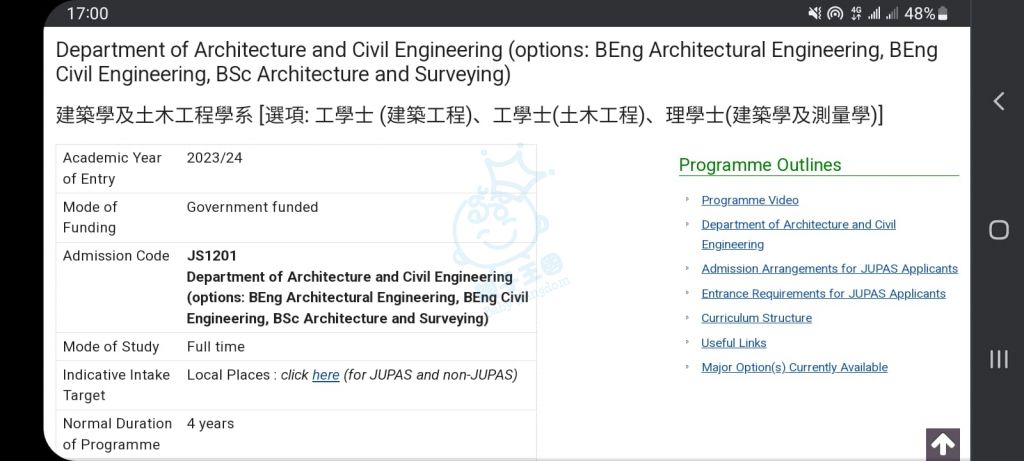Image resolution: width=1024 pixels, height=461 pixels.
Task: Open Entrance Requirements for JUPAS Applicants
Action: coord(823,293)
